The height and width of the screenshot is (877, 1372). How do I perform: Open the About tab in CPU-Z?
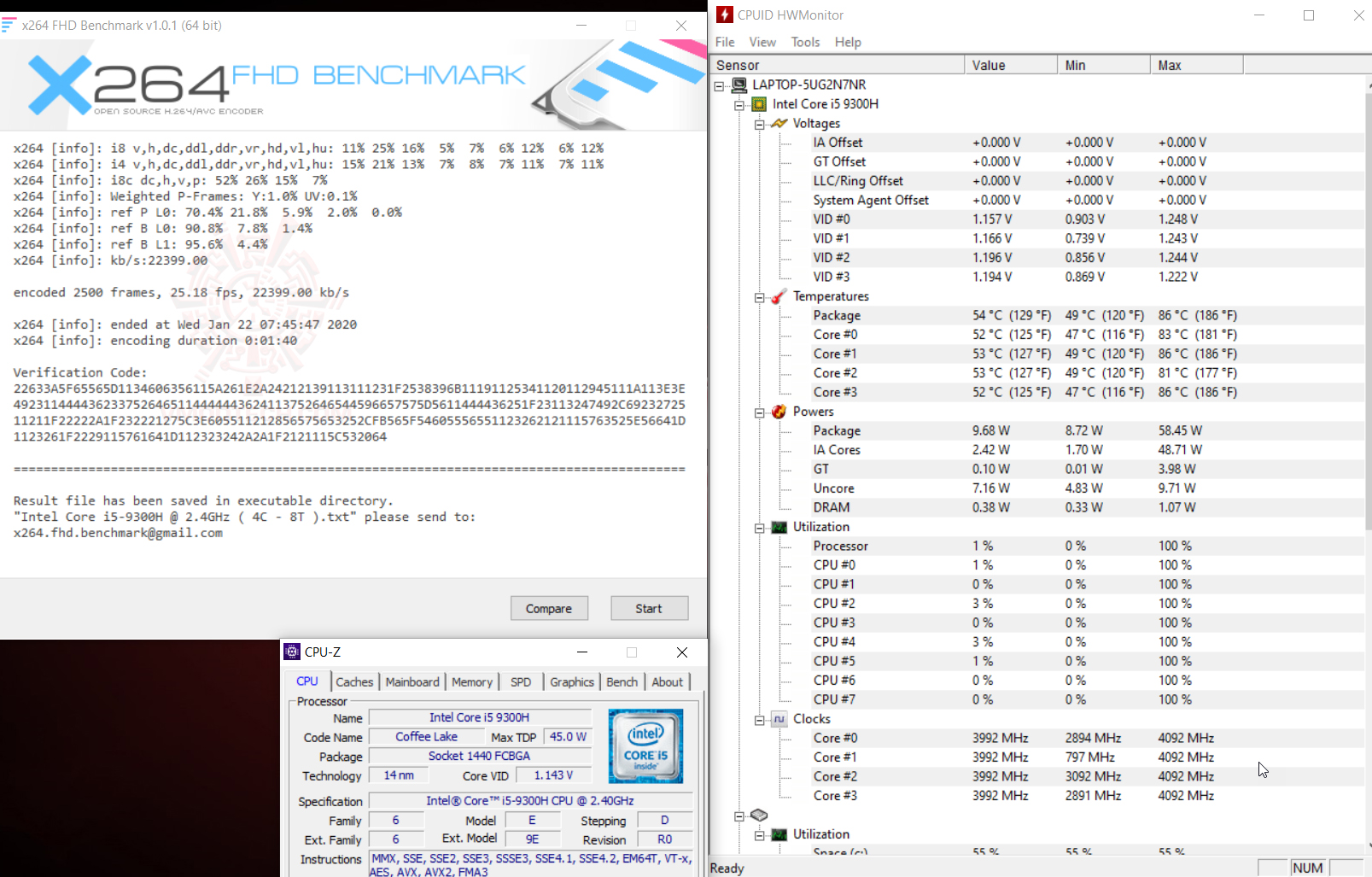(x=668, y=681)
